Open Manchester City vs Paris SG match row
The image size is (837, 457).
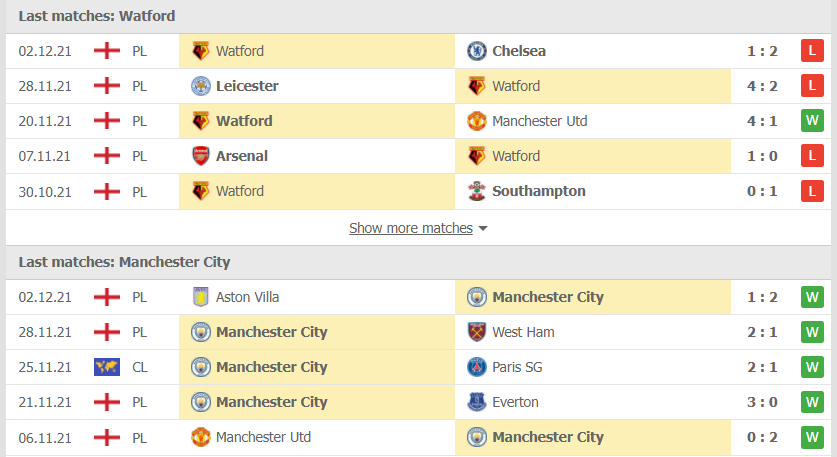tap(418, 367)
